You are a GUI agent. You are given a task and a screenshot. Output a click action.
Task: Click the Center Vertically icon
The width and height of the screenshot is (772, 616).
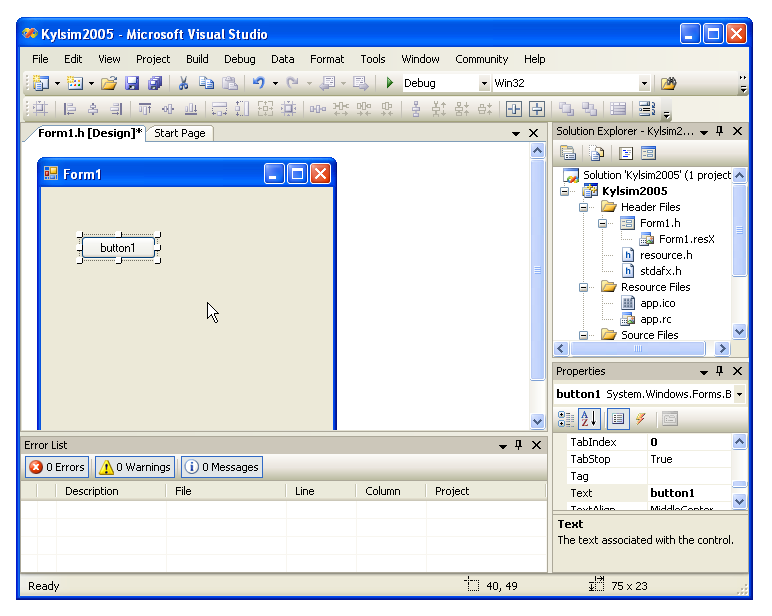point(537,109)
